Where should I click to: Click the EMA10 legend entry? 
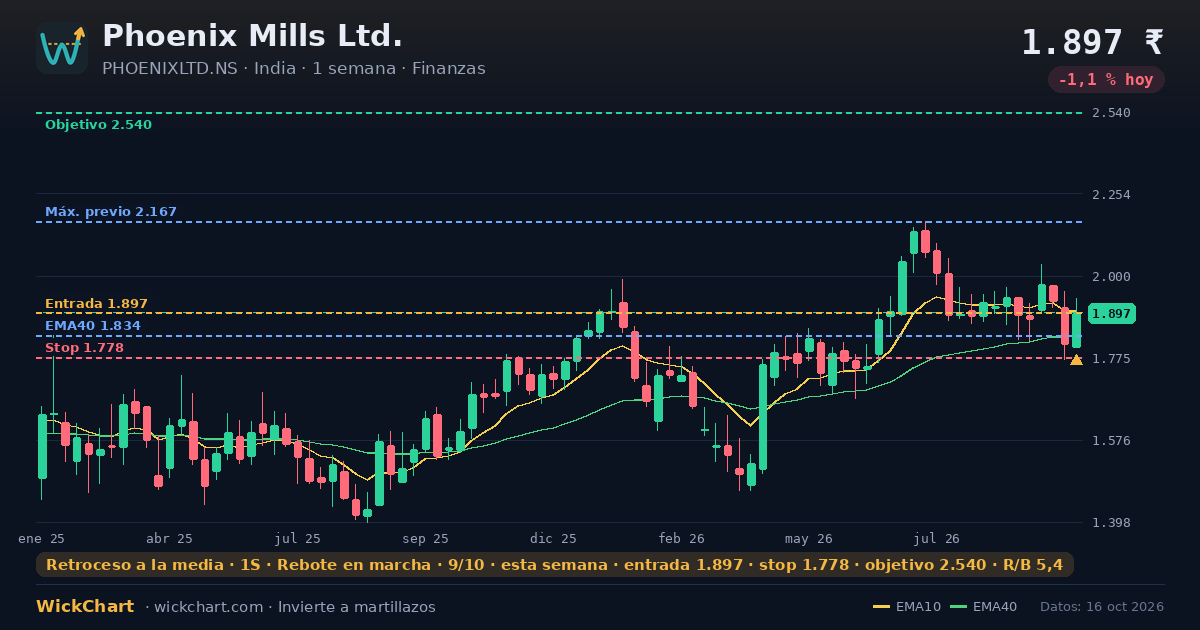907,607
